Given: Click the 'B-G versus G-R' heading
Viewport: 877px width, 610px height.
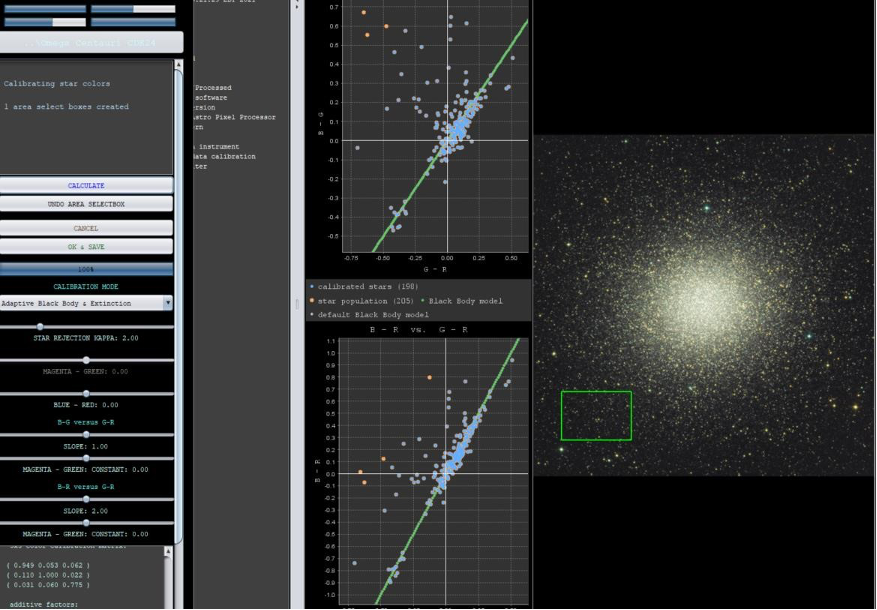Looking at the screenshot, I should click(x=86, y=423).
